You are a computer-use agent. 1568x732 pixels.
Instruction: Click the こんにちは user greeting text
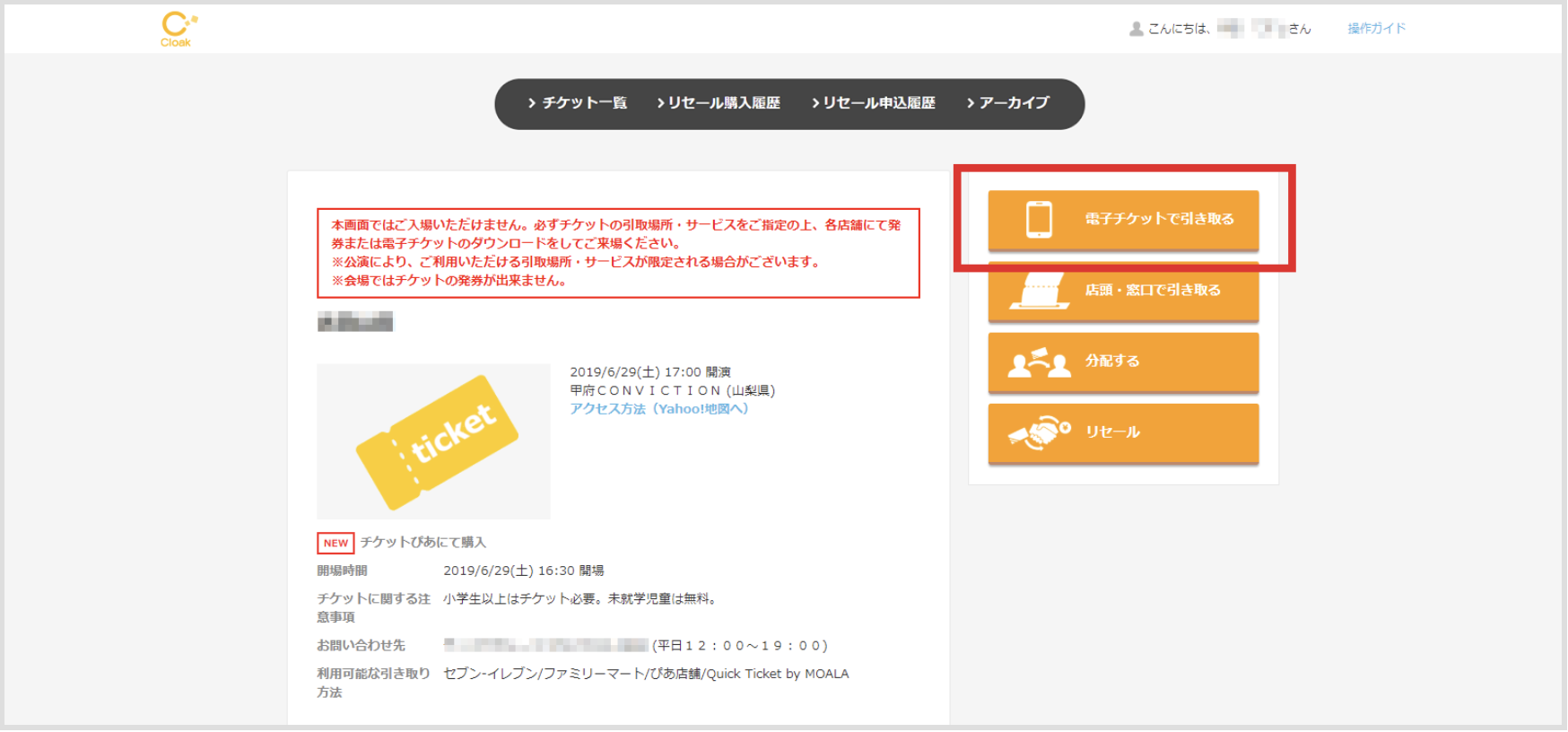1179,30
